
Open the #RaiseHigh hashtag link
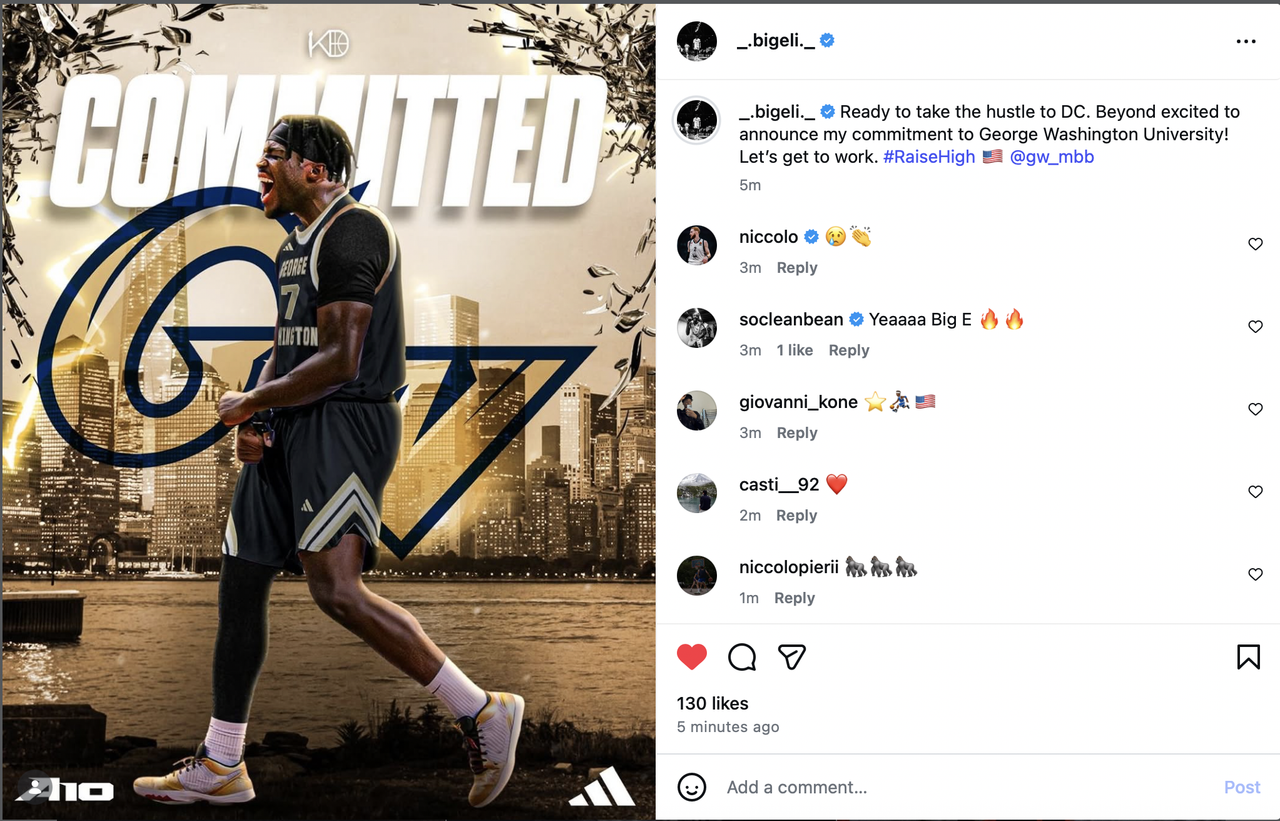(x=929, y=157)
